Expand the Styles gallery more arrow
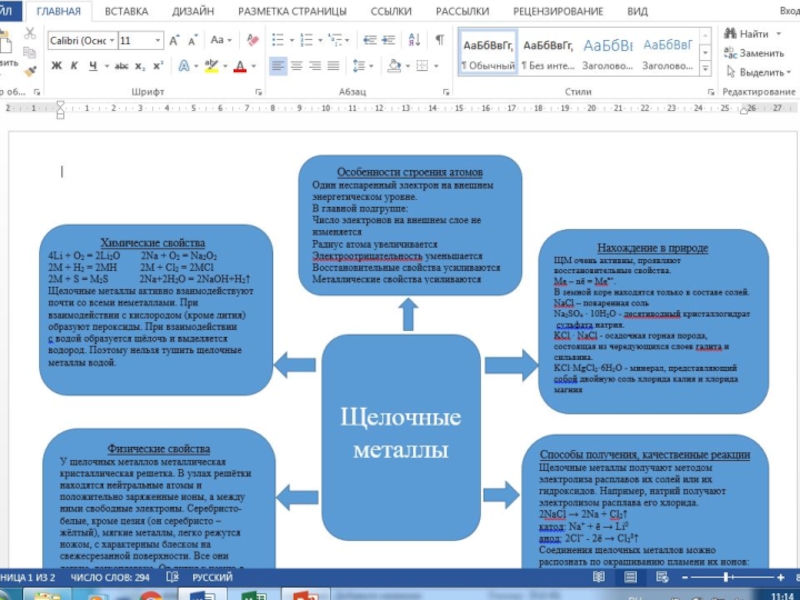This screenshot has height=600, width=800. 704,67
